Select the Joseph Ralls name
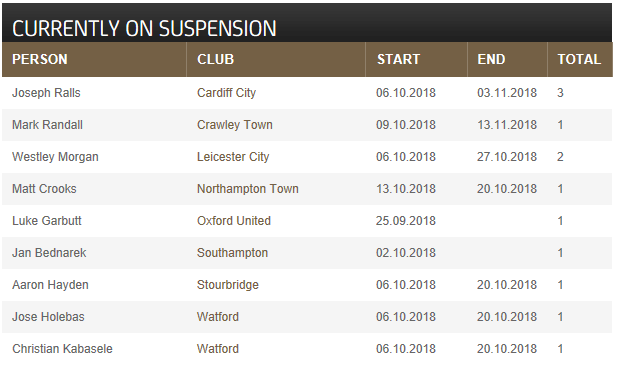Screen dimensions: 617x375 point(46,93)
